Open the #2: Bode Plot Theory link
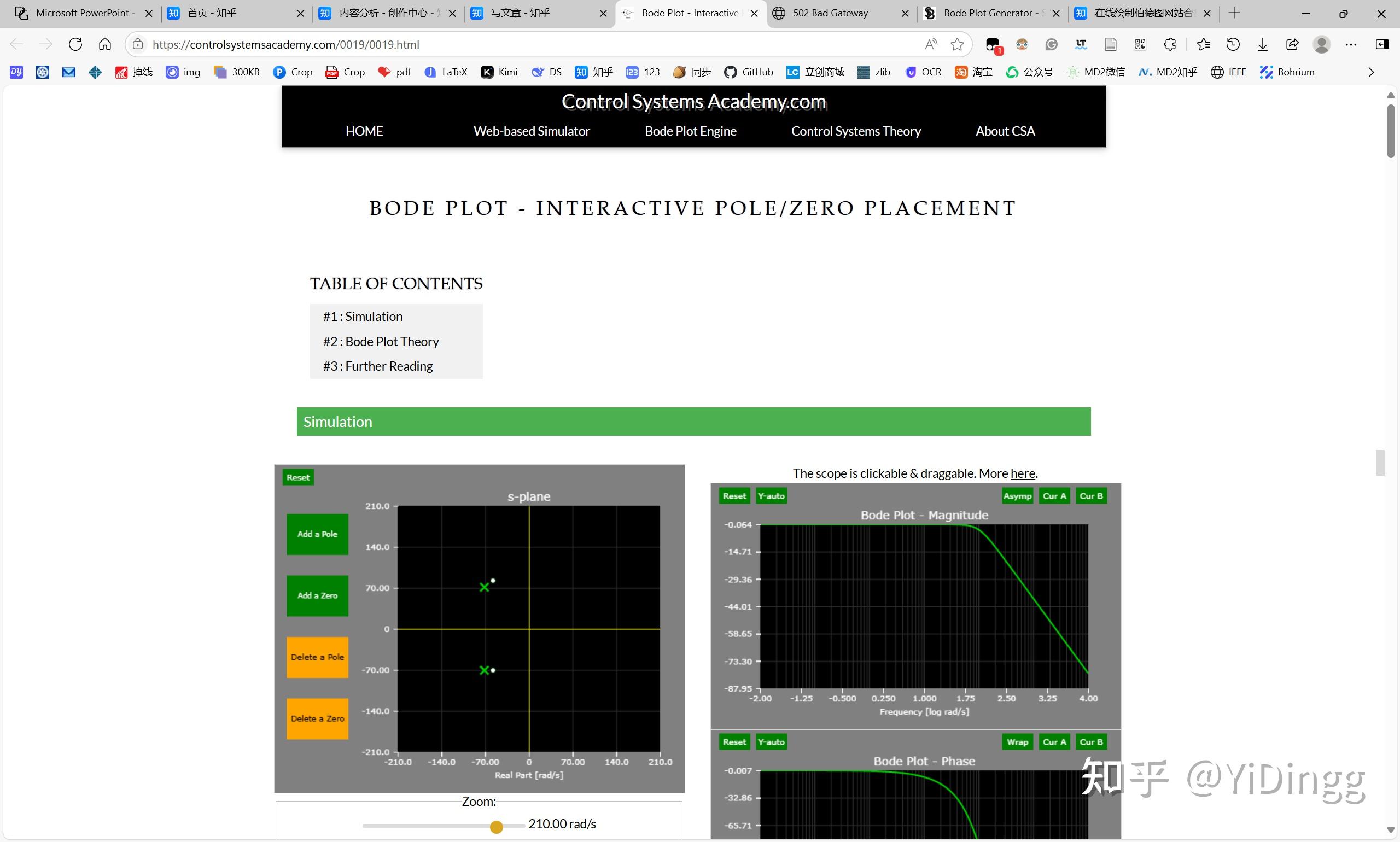1400x842 pixels. tap(380, 341)
